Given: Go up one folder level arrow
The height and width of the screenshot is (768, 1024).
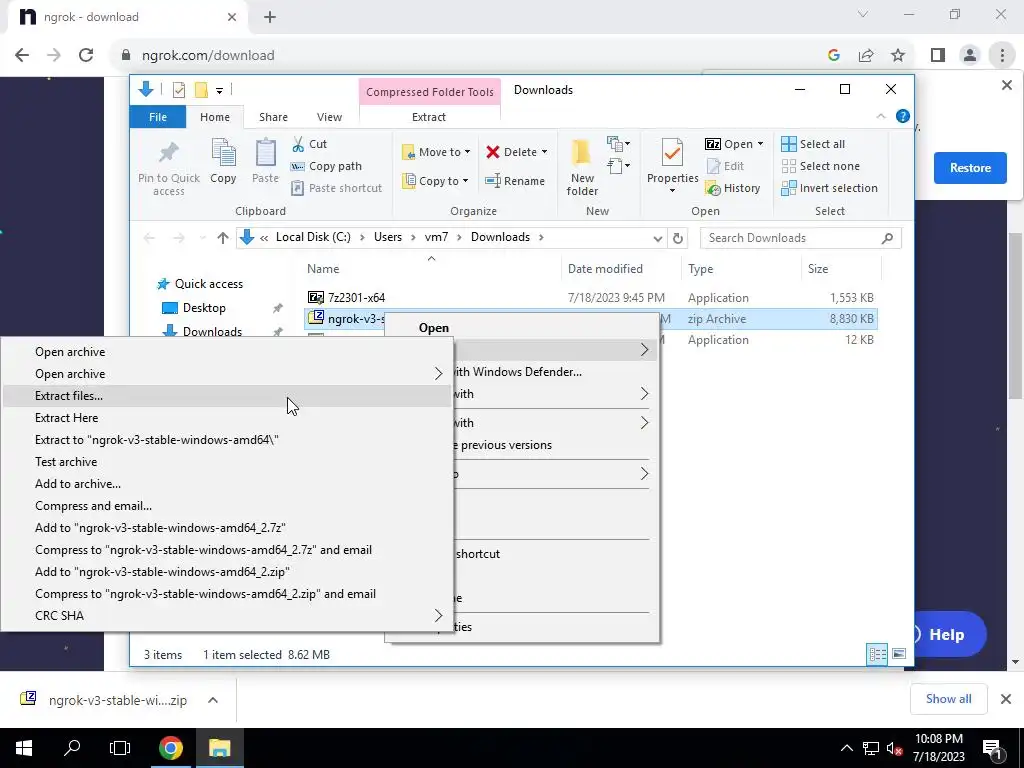Looking at the screenshot, I should point(223,238).
